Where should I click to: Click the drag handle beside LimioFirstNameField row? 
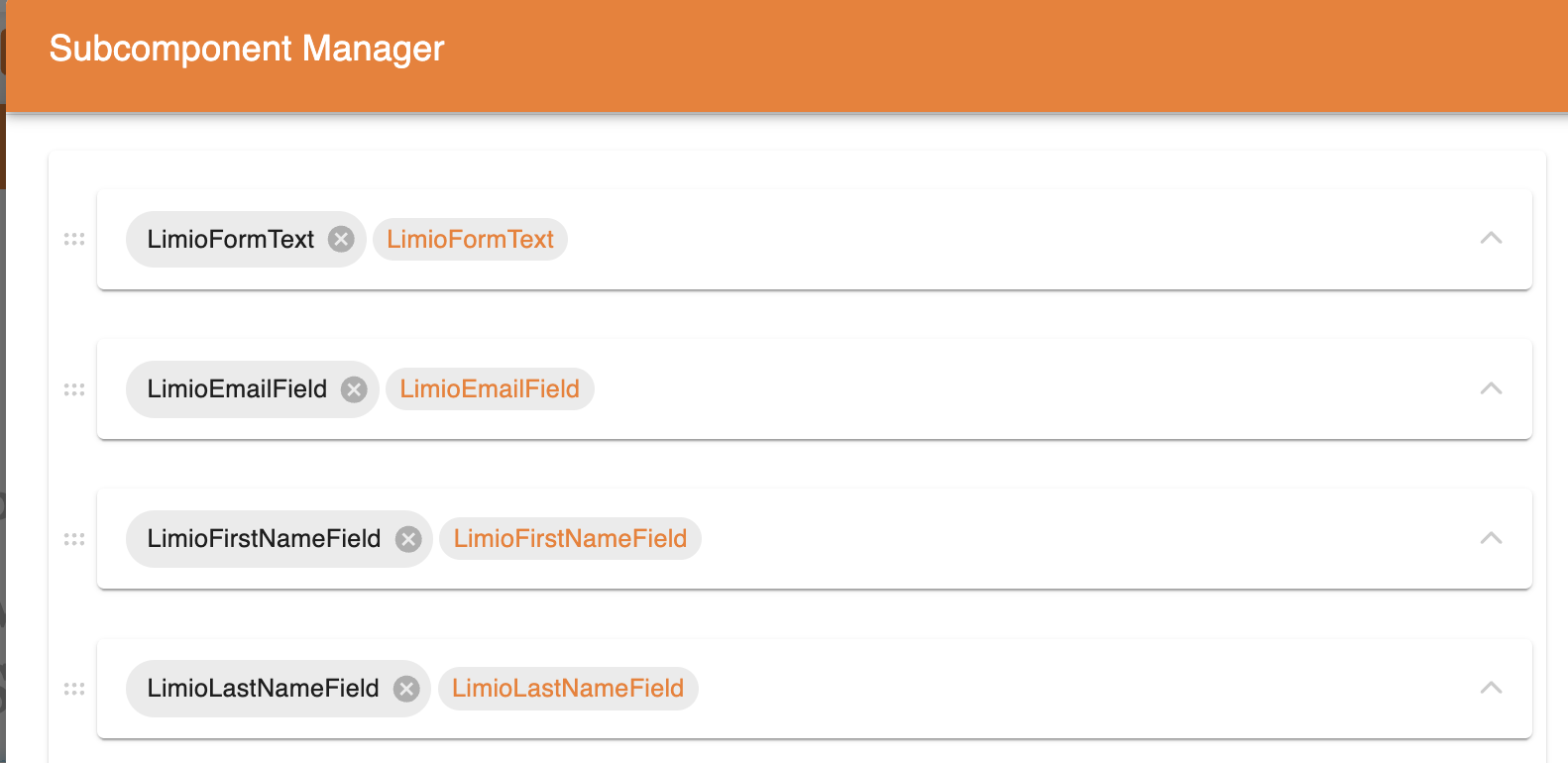74,539
